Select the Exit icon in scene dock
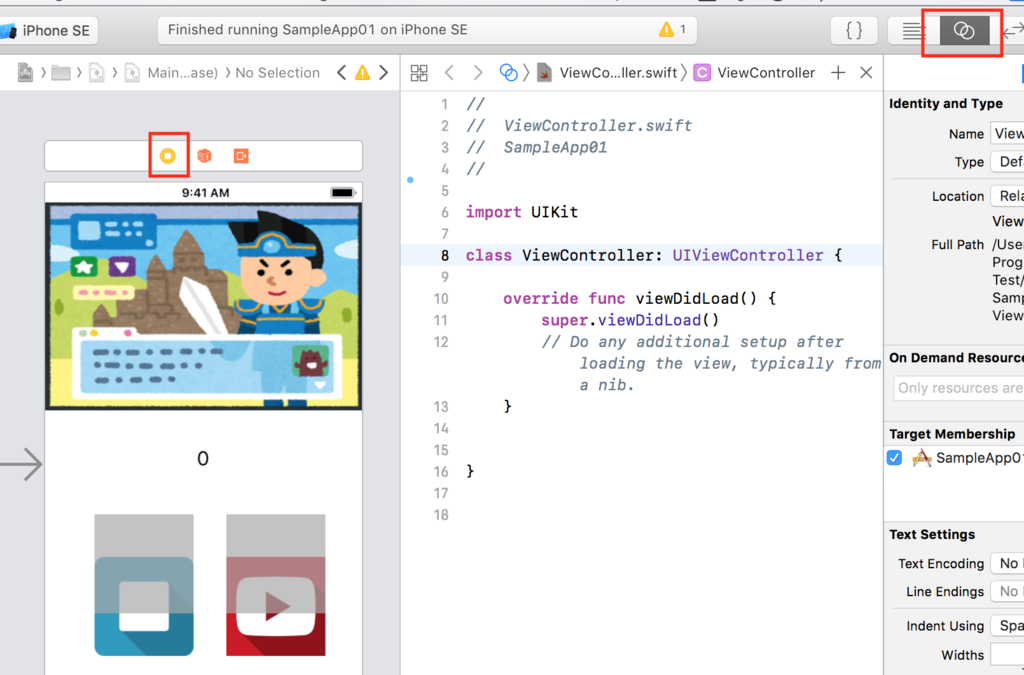This screenshot has width=1024, height=675. point(241,155)
